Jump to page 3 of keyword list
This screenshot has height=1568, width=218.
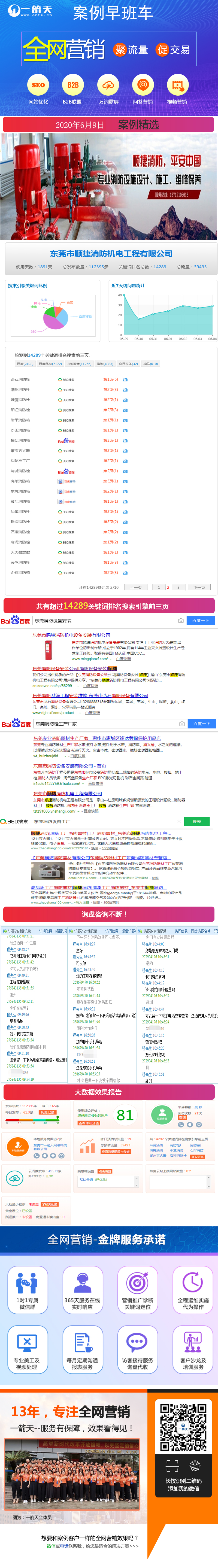pyautogui.click(x=179, y=587)
